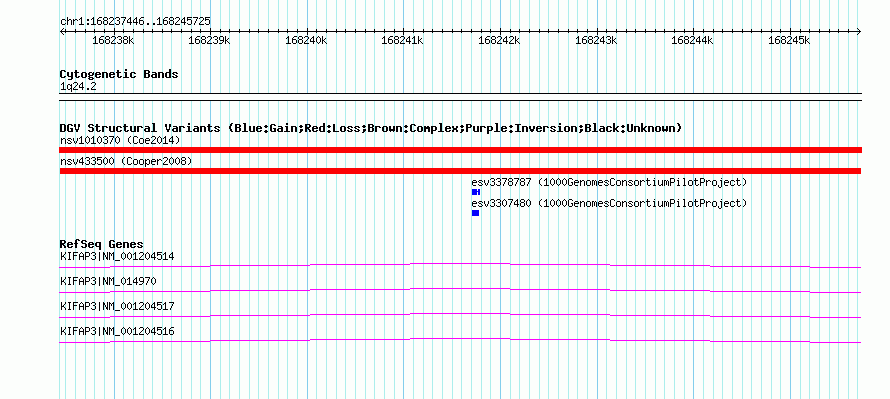
Task: Click the Cytogenetic Bands track heading
Action: coord(119,74)
